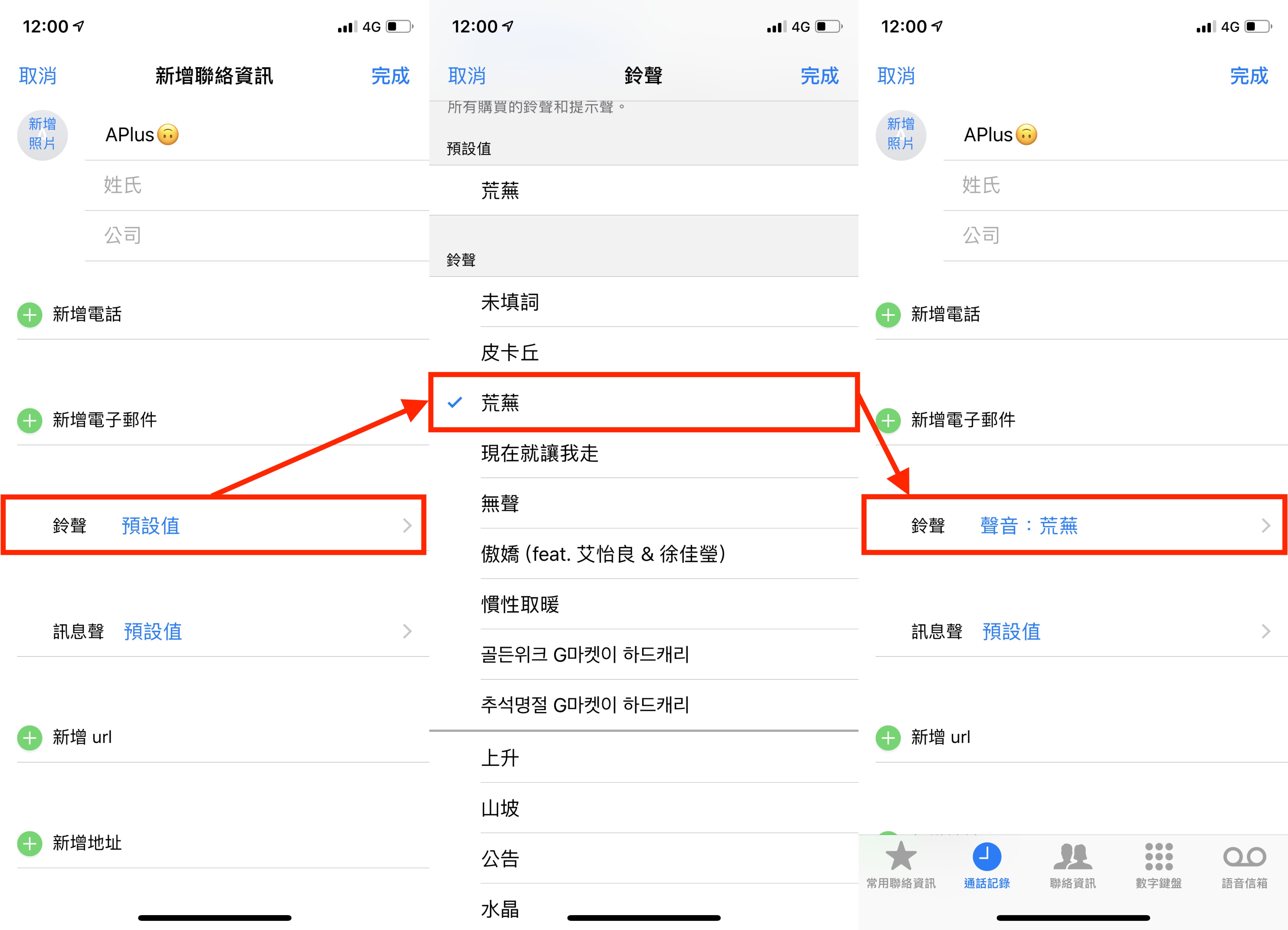
Task: Tap the green plus beside 新增 url in right screen
Action: point(888,737)
